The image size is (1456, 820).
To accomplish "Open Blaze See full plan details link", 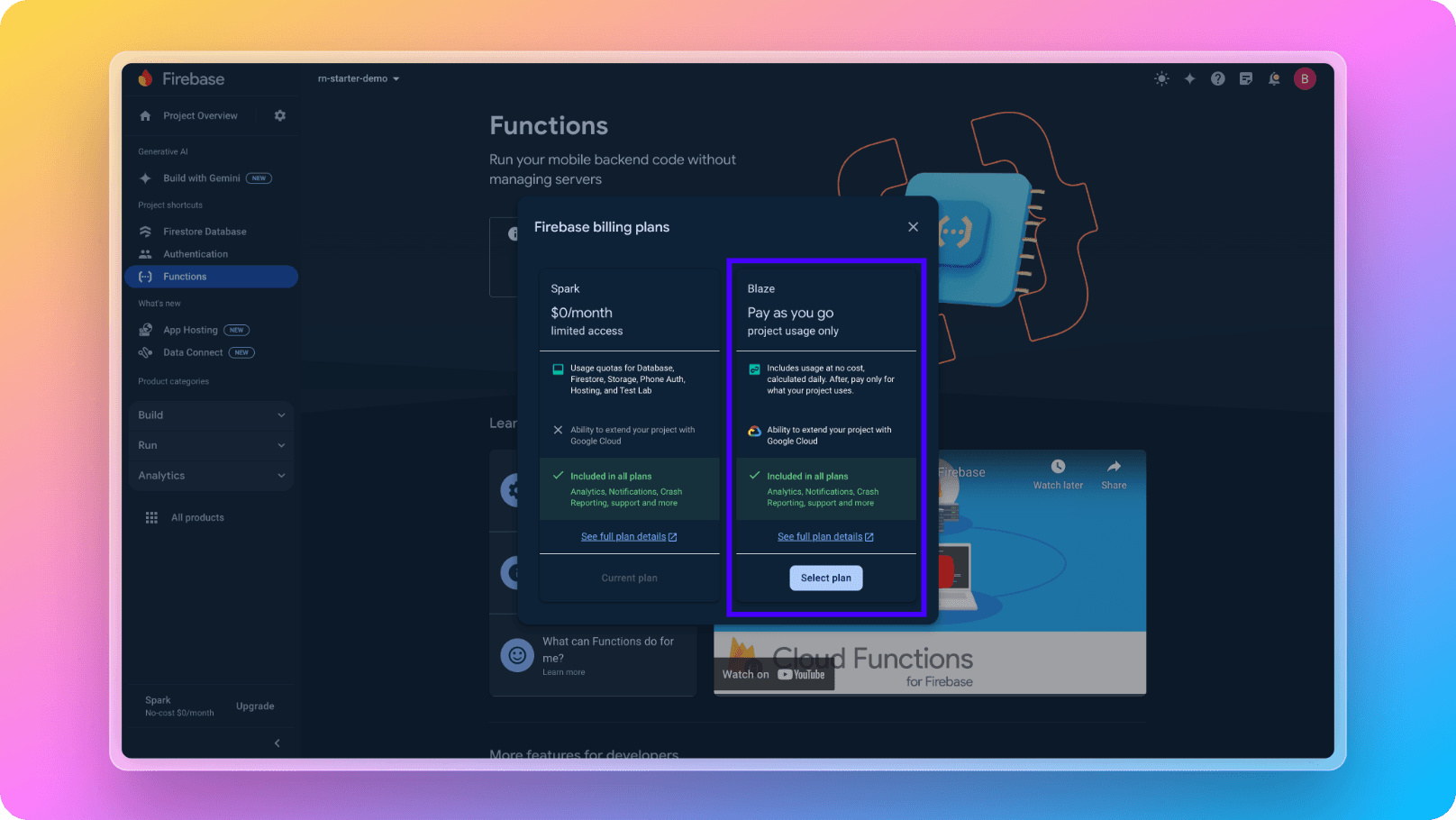I will (x=825, y=537).
